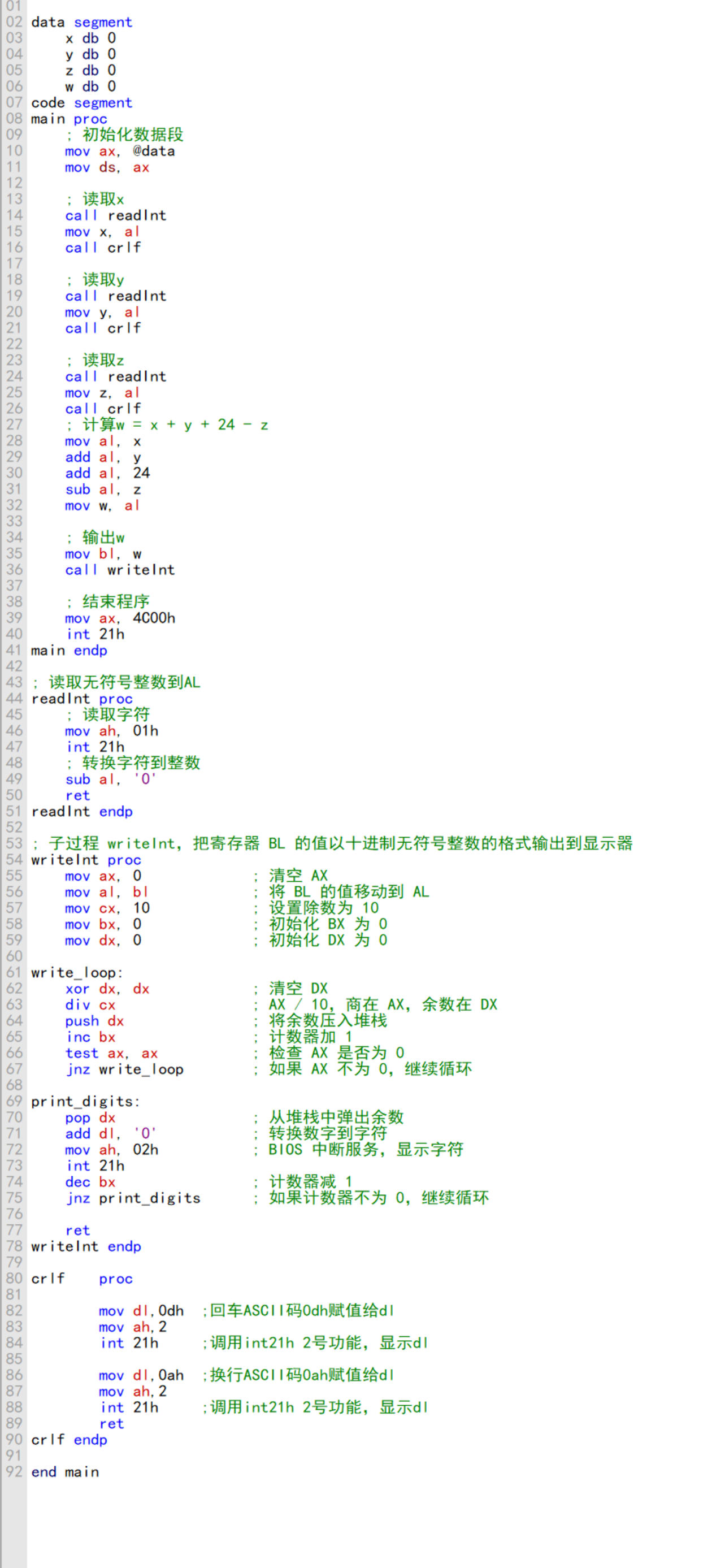Viewport: 725px width, 1568px height.
Task: Click 'push dx' instruction
Action: coord(94,1021)
